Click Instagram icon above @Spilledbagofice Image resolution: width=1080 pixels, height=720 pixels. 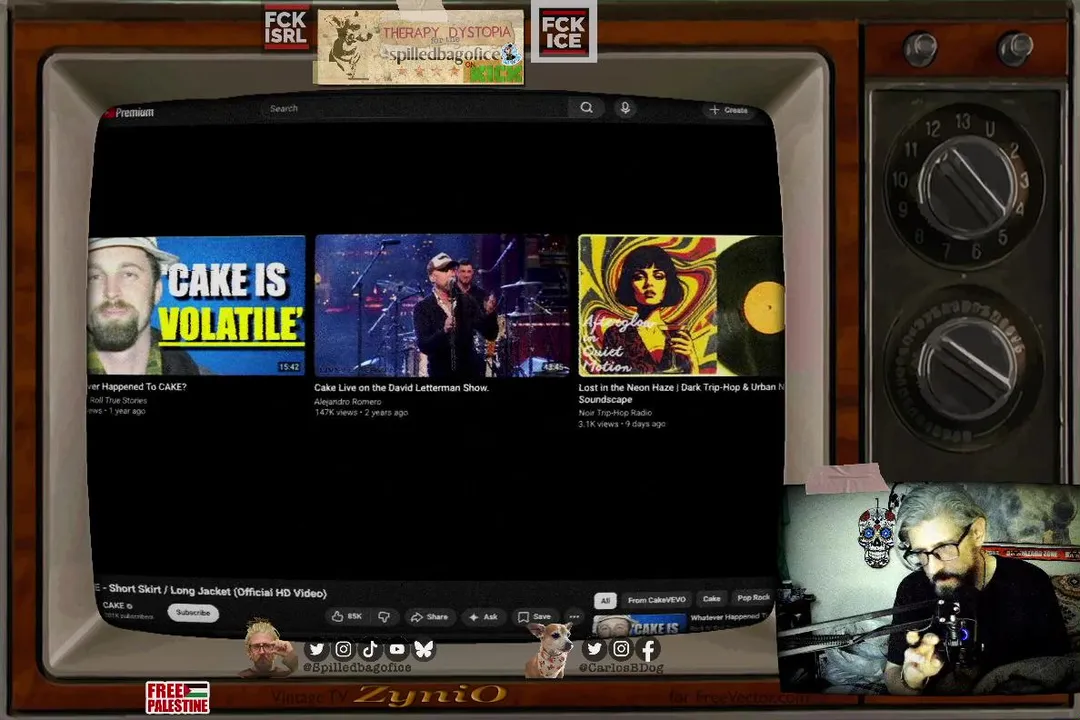[343, 649]
